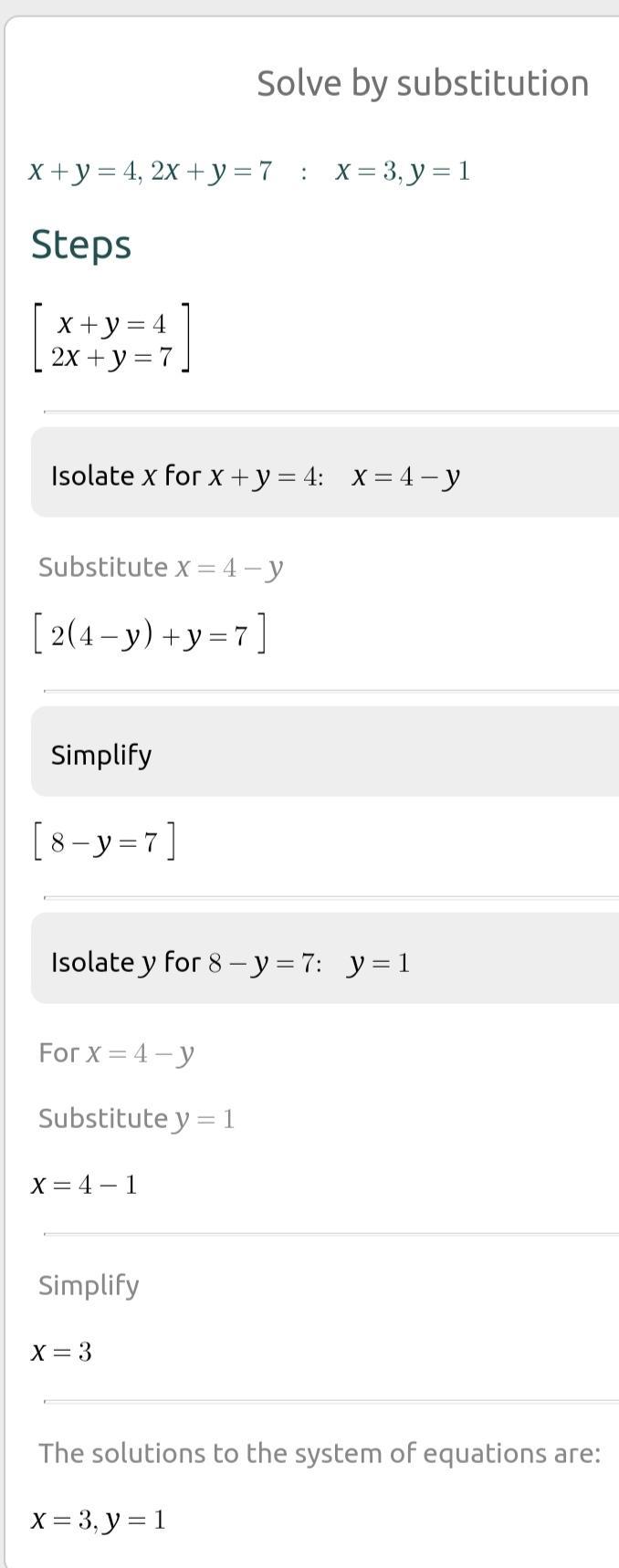
Task: Select the equation x=4−1
Action: tap(84, 1185)
